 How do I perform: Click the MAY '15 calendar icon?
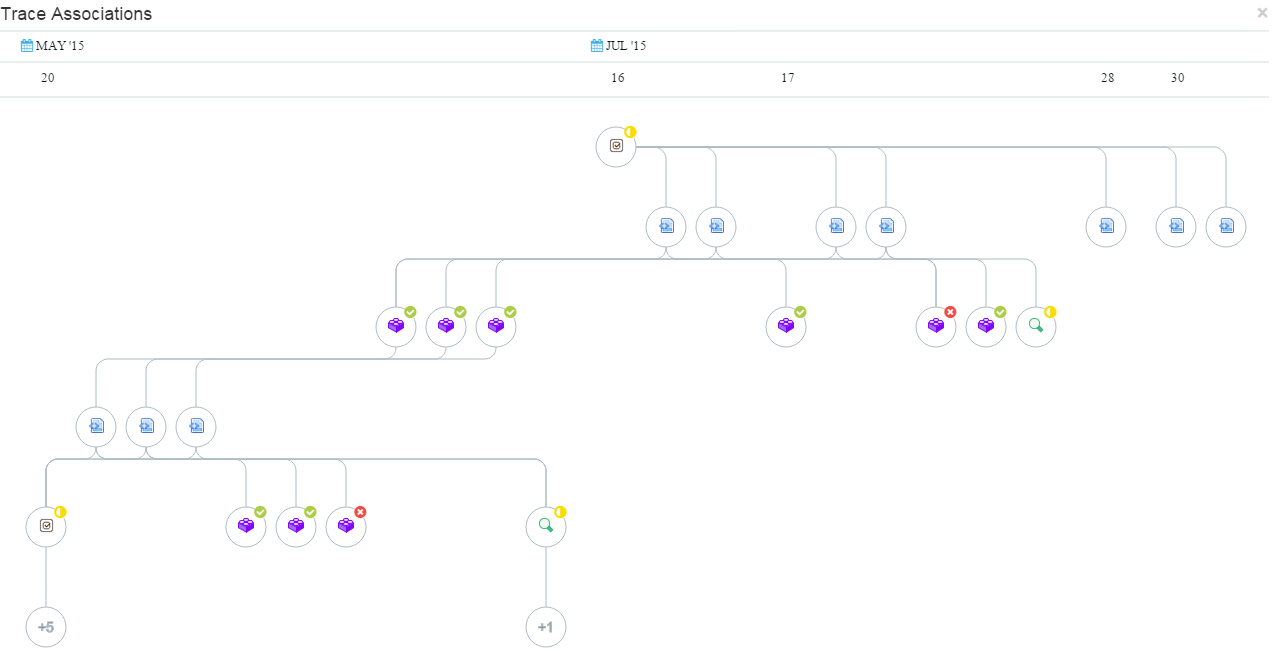click(x=27, y=45)
